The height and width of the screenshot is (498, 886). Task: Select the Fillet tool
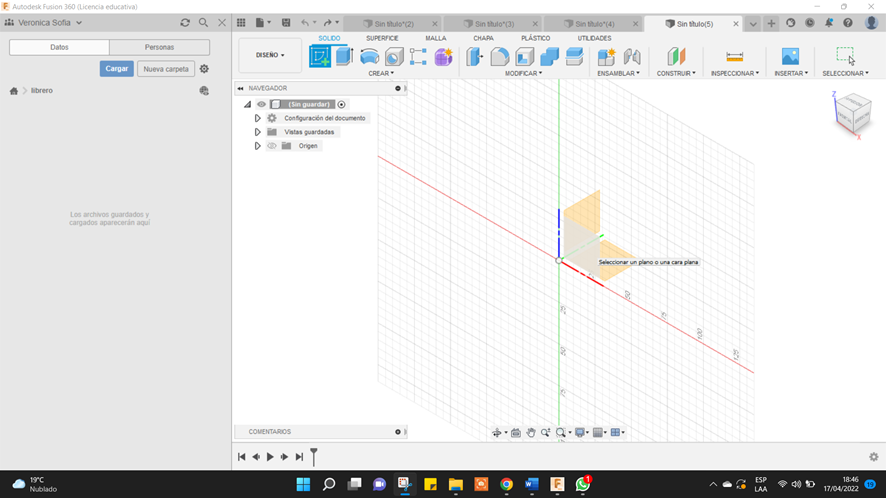point(500,57)
